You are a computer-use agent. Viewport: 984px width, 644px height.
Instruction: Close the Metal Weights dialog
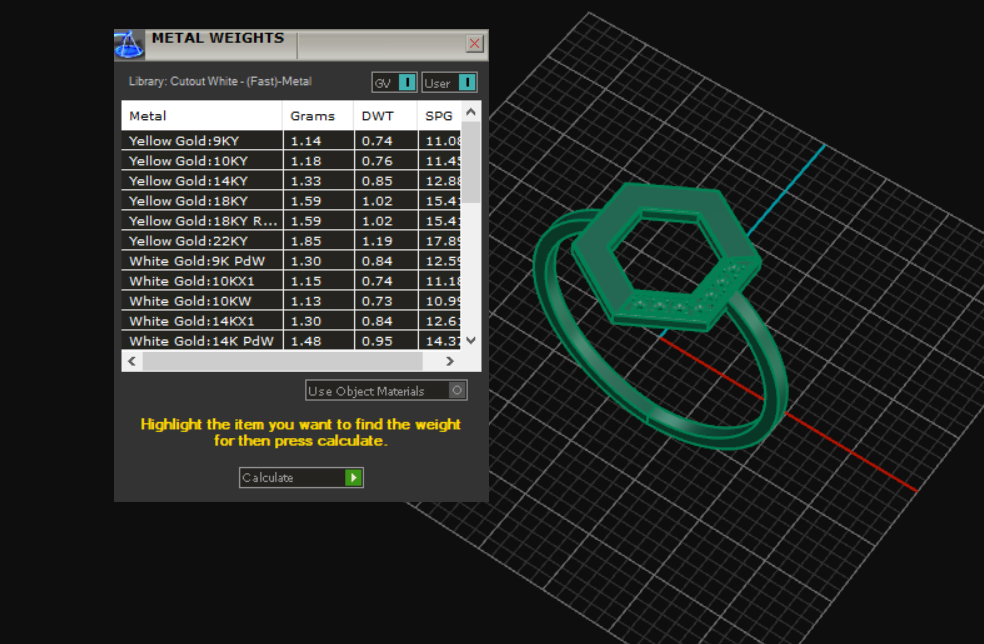coord(475,44)
